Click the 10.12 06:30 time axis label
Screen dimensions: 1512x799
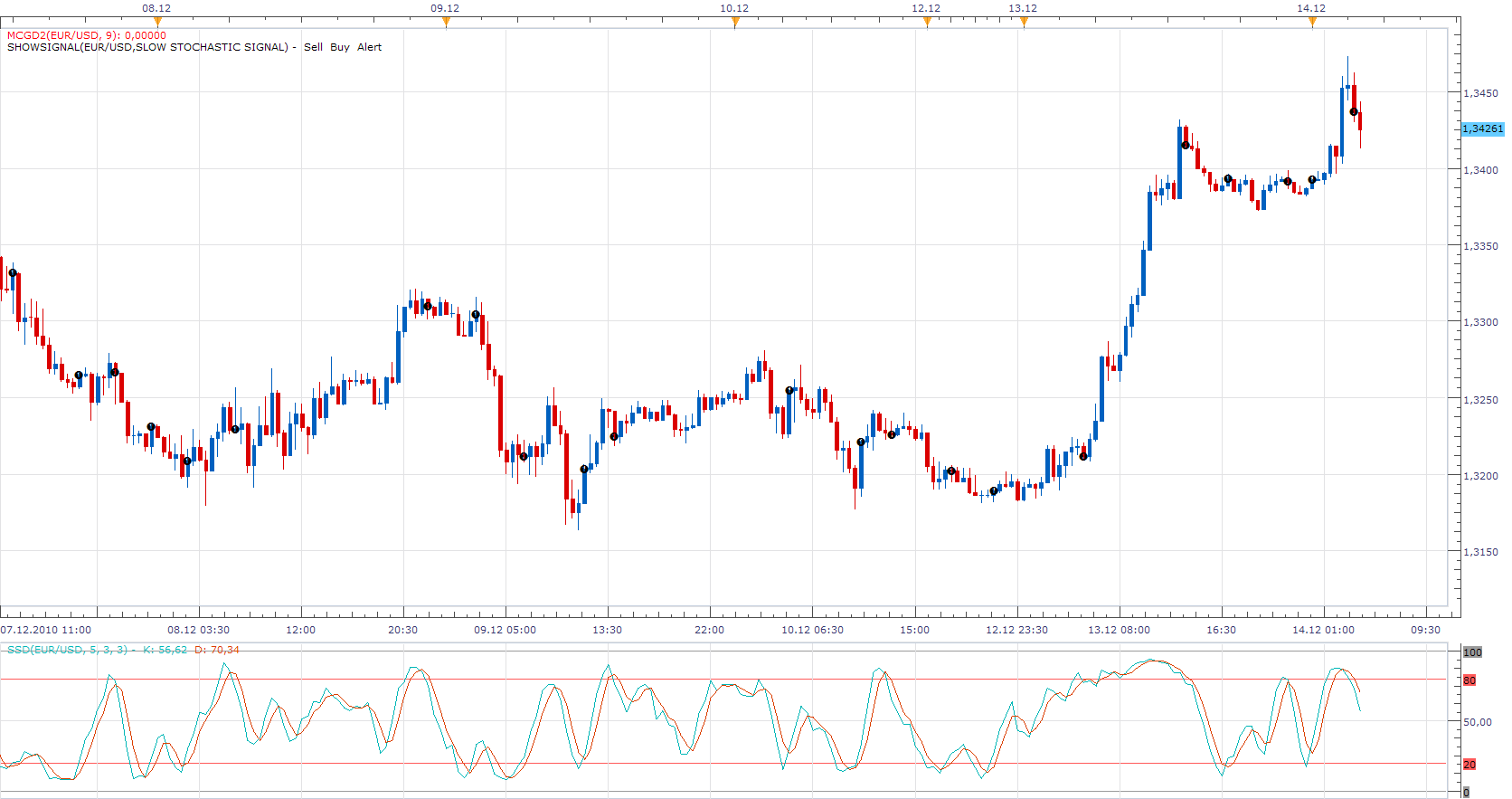point(812,630)
